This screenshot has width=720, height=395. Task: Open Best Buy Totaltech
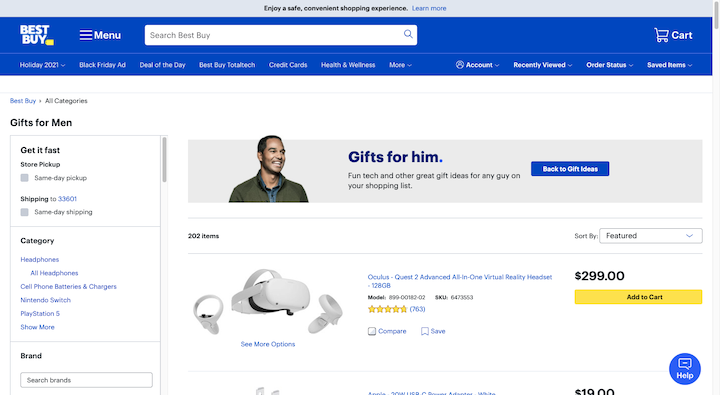(227, 65)
